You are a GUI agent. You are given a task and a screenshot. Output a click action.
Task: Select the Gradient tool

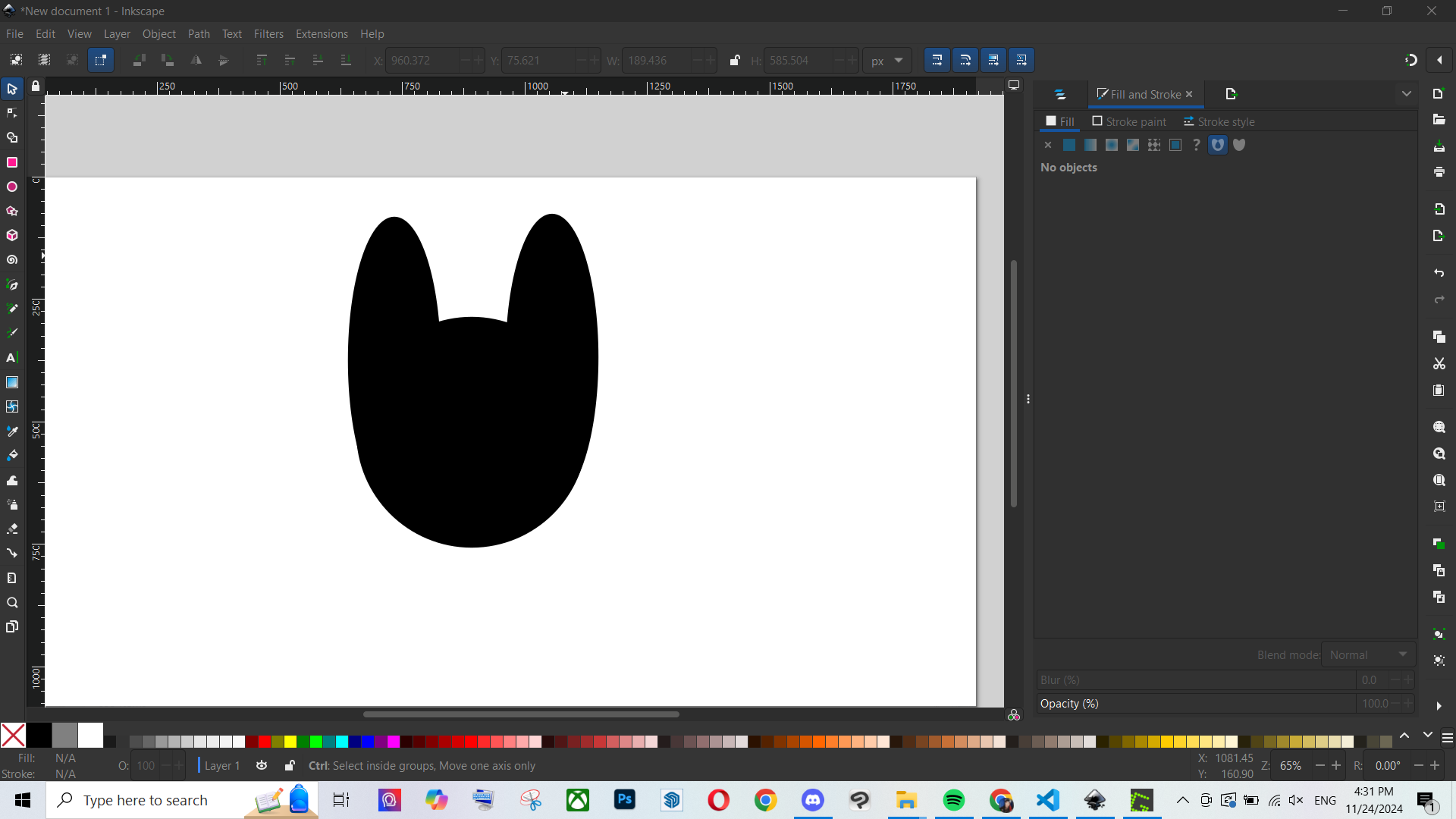12,382
